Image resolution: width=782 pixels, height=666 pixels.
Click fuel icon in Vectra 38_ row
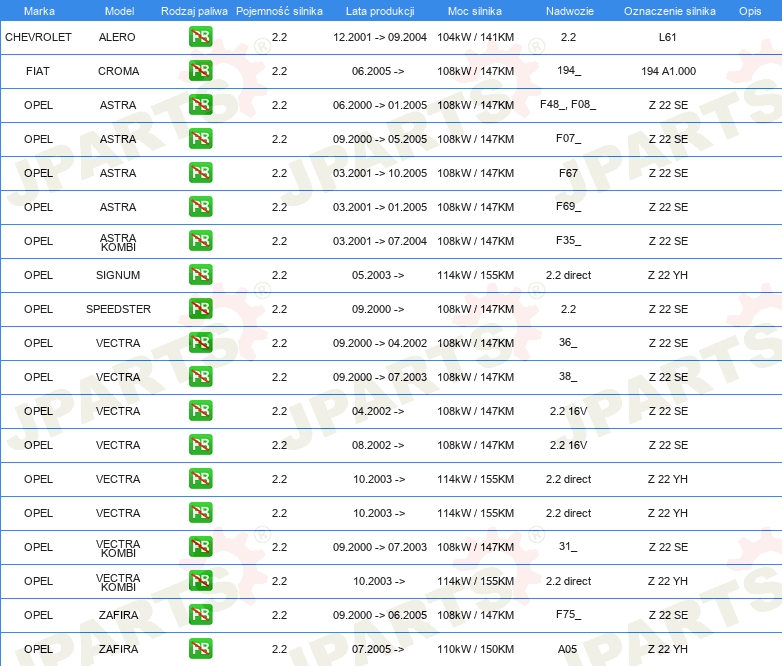200,377
